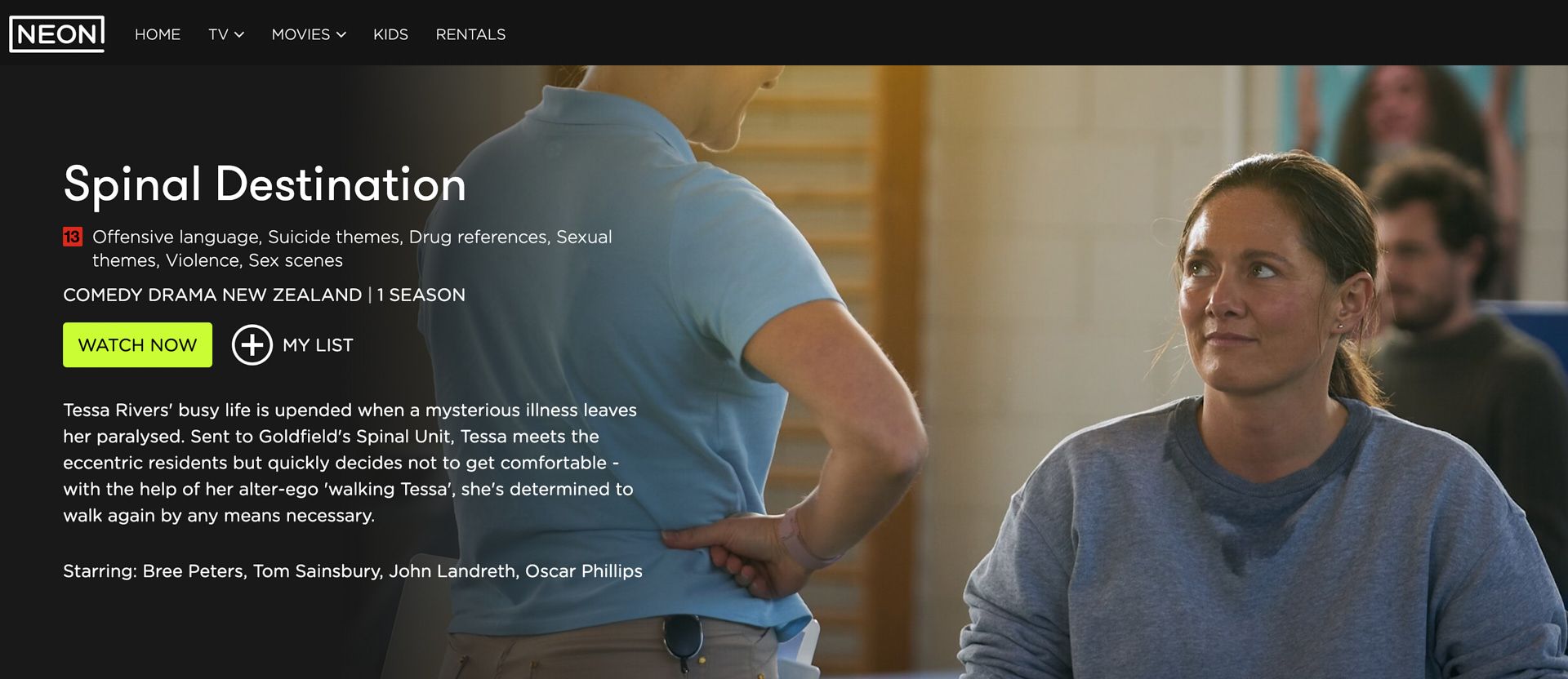The height and width of the screenshot is (679, 1568).
Task: Click Bree Peters in the cast list
Action: pyautogui.click(x=193, y=571)
